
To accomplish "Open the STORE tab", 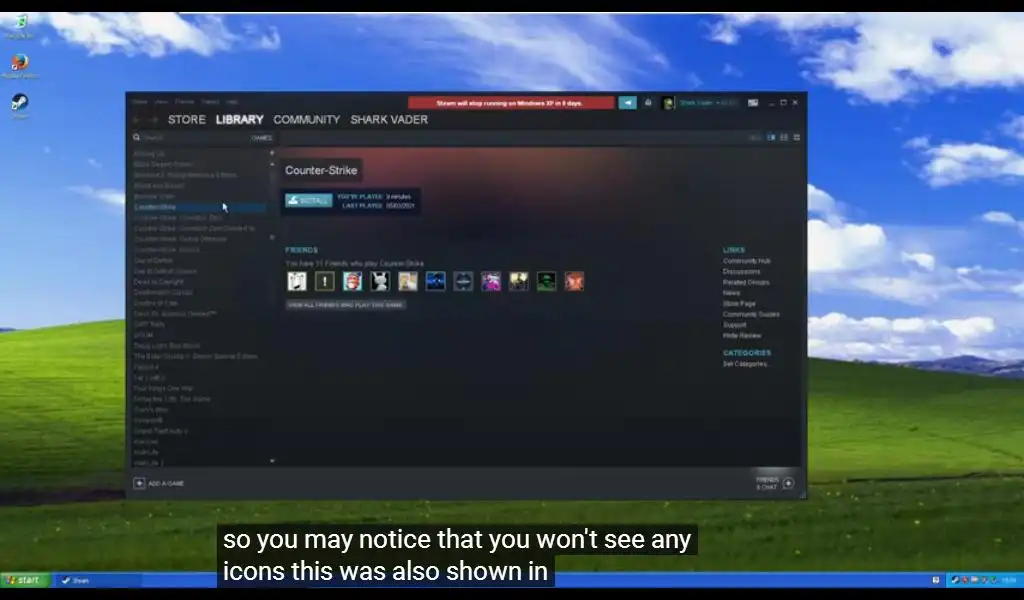I will pos(187,120).
